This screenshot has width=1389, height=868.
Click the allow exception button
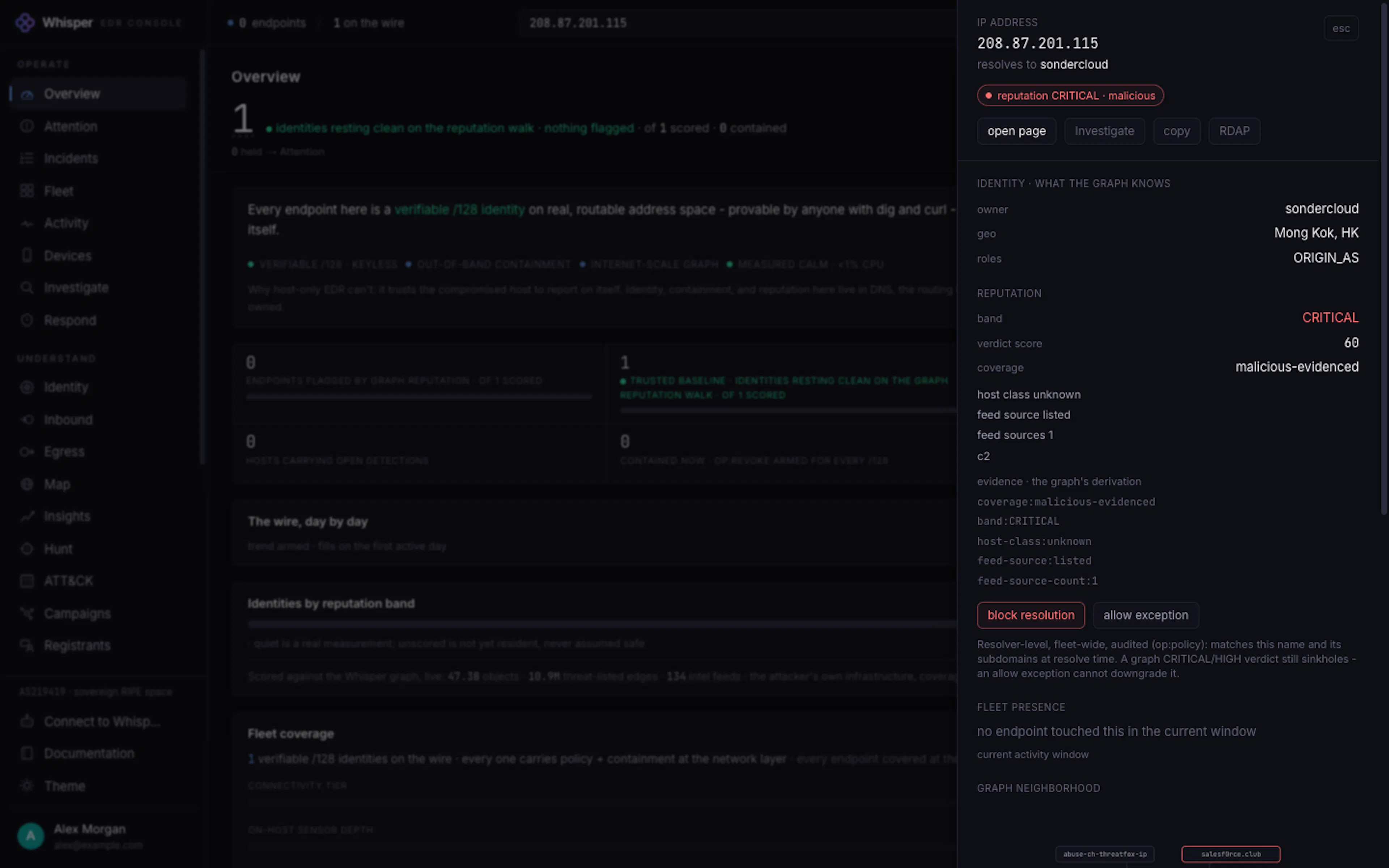(x=1146, y=616)
